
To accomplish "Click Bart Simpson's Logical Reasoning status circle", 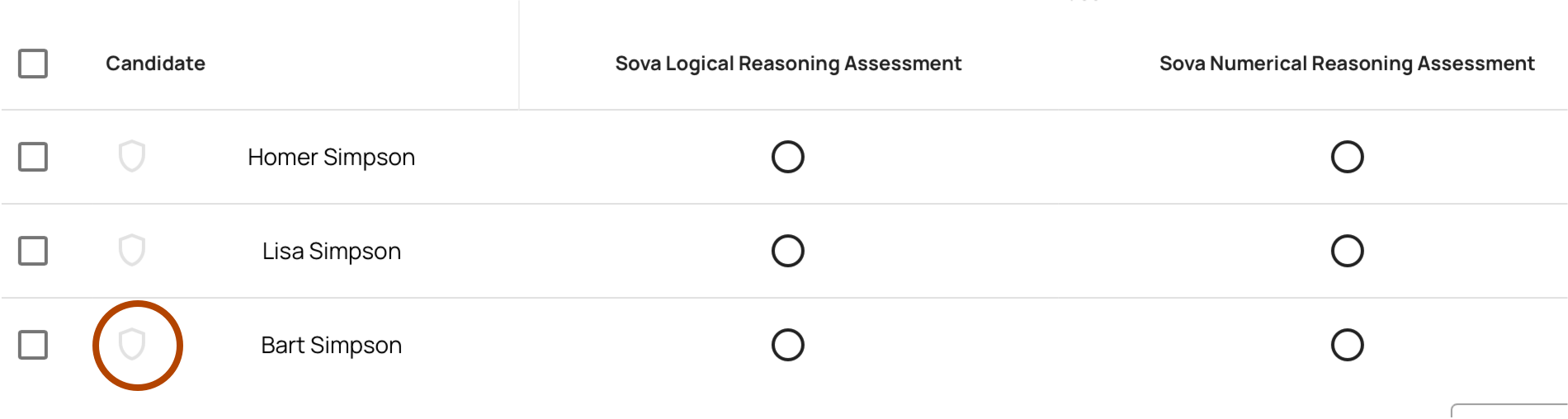I will tap(787, 345).
